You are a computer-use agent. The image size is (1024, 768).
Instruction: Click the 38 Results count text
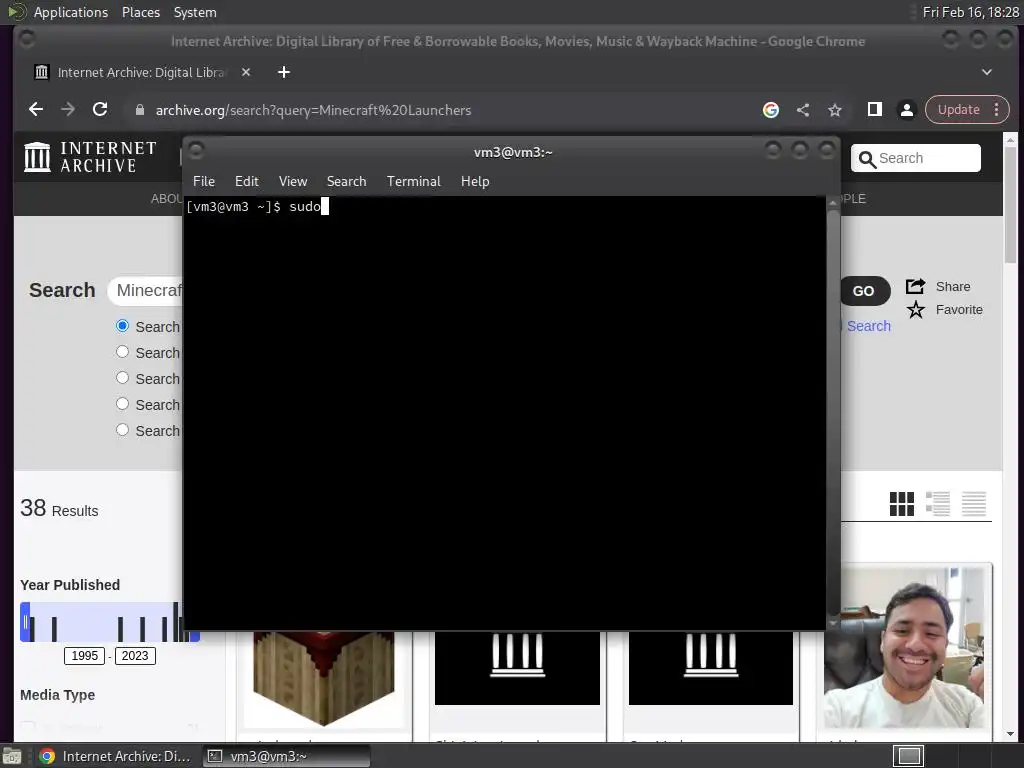[59, 509]
